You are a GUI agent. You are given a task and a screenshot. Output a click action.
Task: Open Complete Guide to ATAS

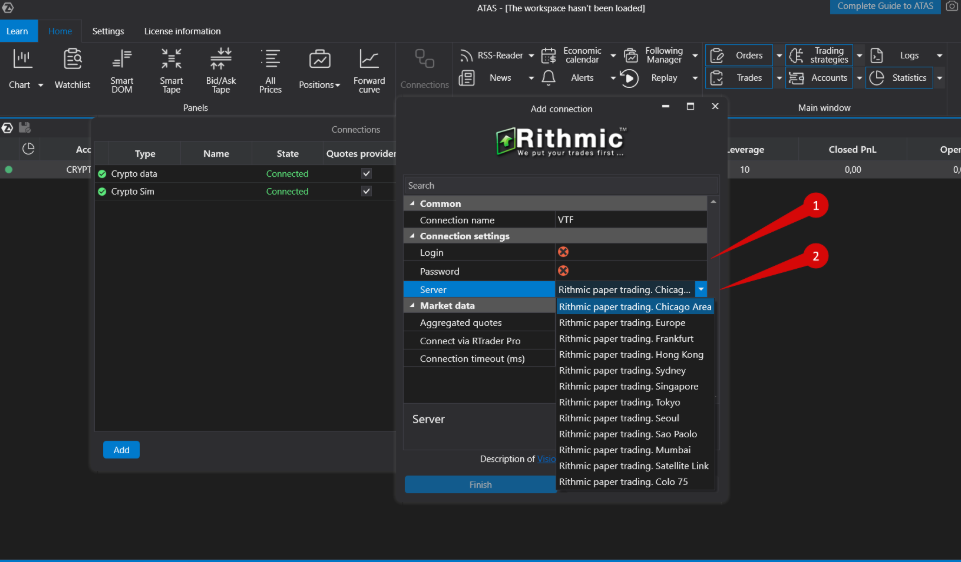tap(885, 6)
